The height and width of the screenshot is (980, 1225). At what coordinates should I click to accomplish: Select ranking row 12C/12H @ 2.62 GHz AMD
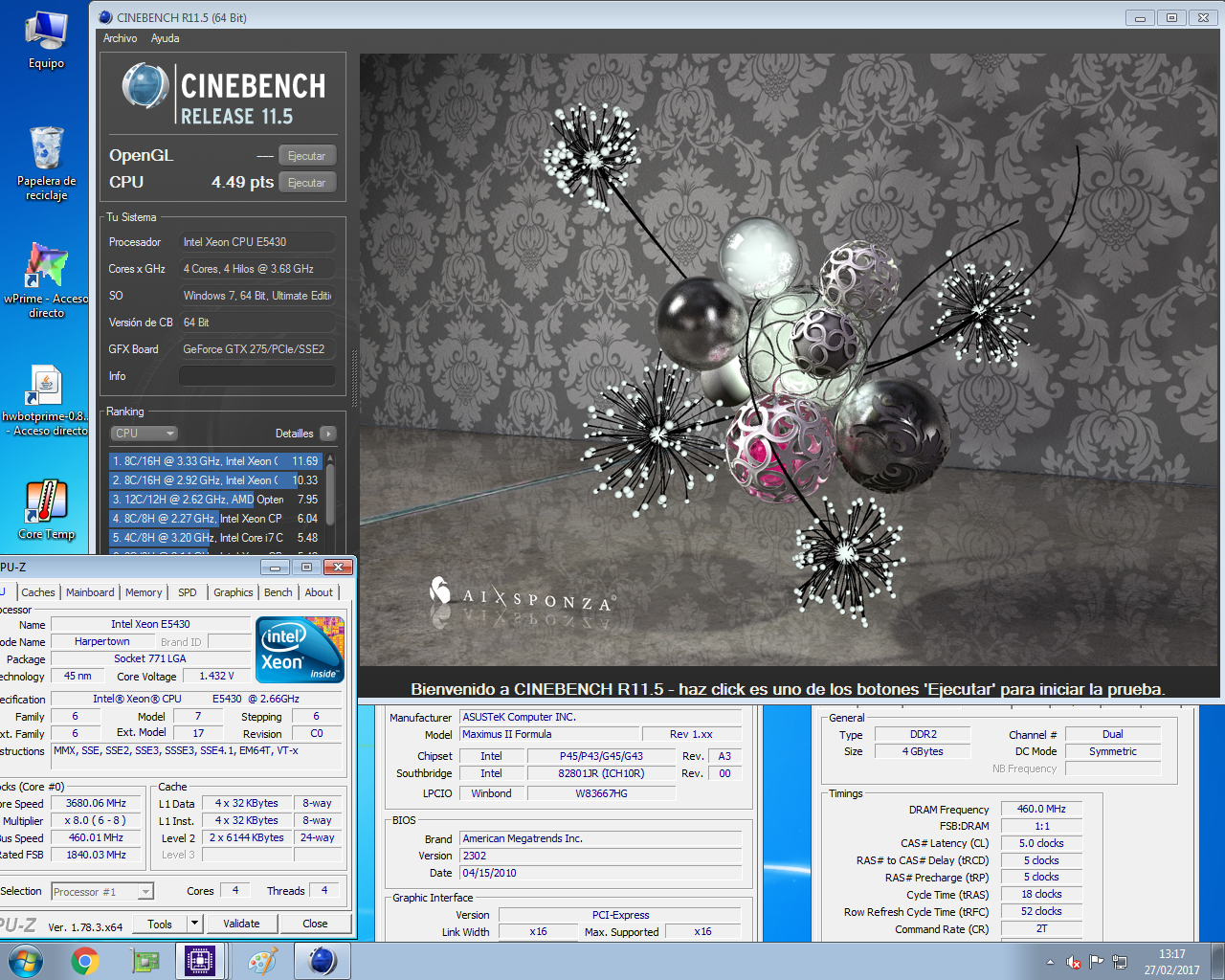215,500
